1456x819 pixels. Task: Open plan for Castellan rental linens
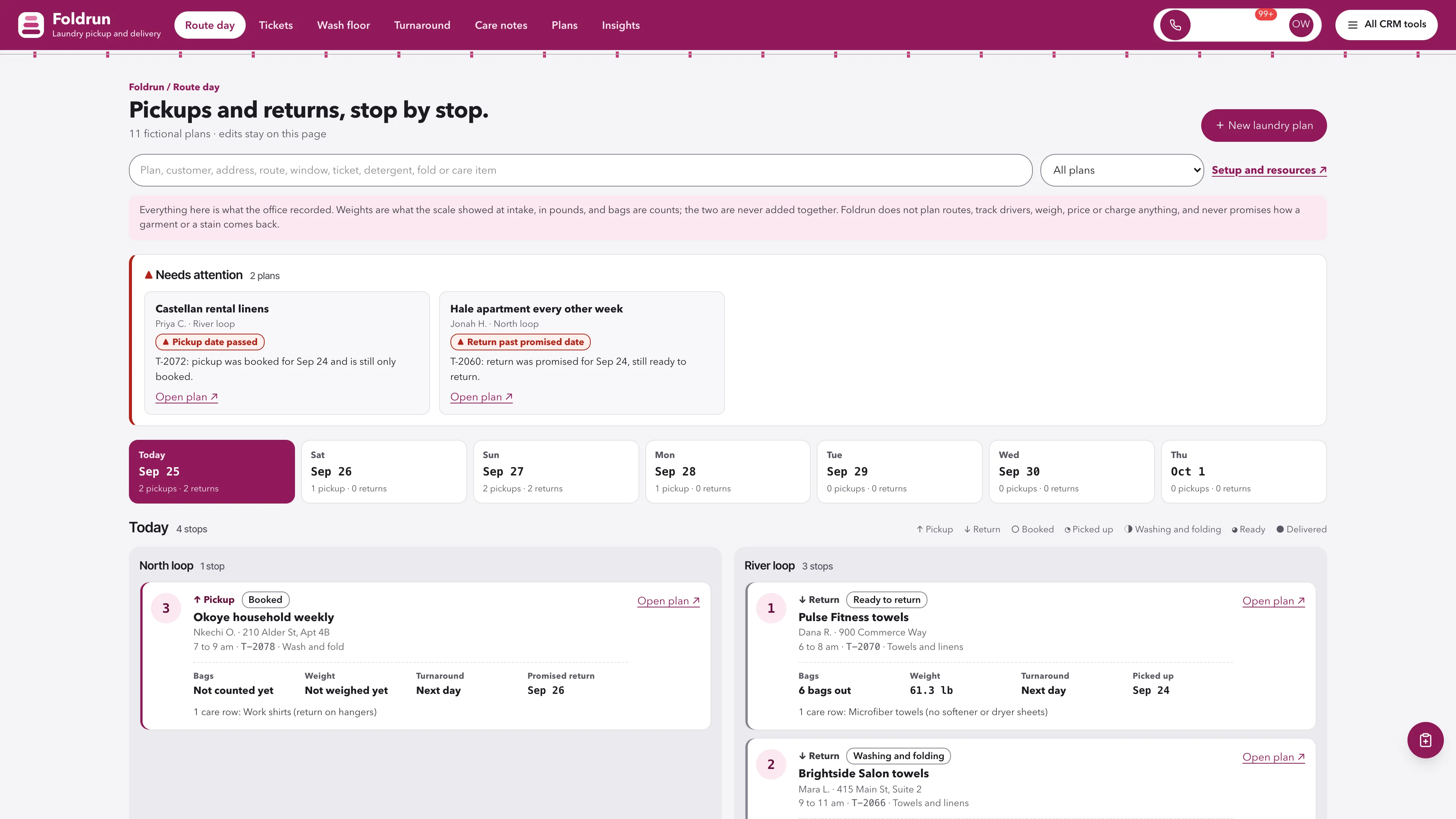click(187, 397)
